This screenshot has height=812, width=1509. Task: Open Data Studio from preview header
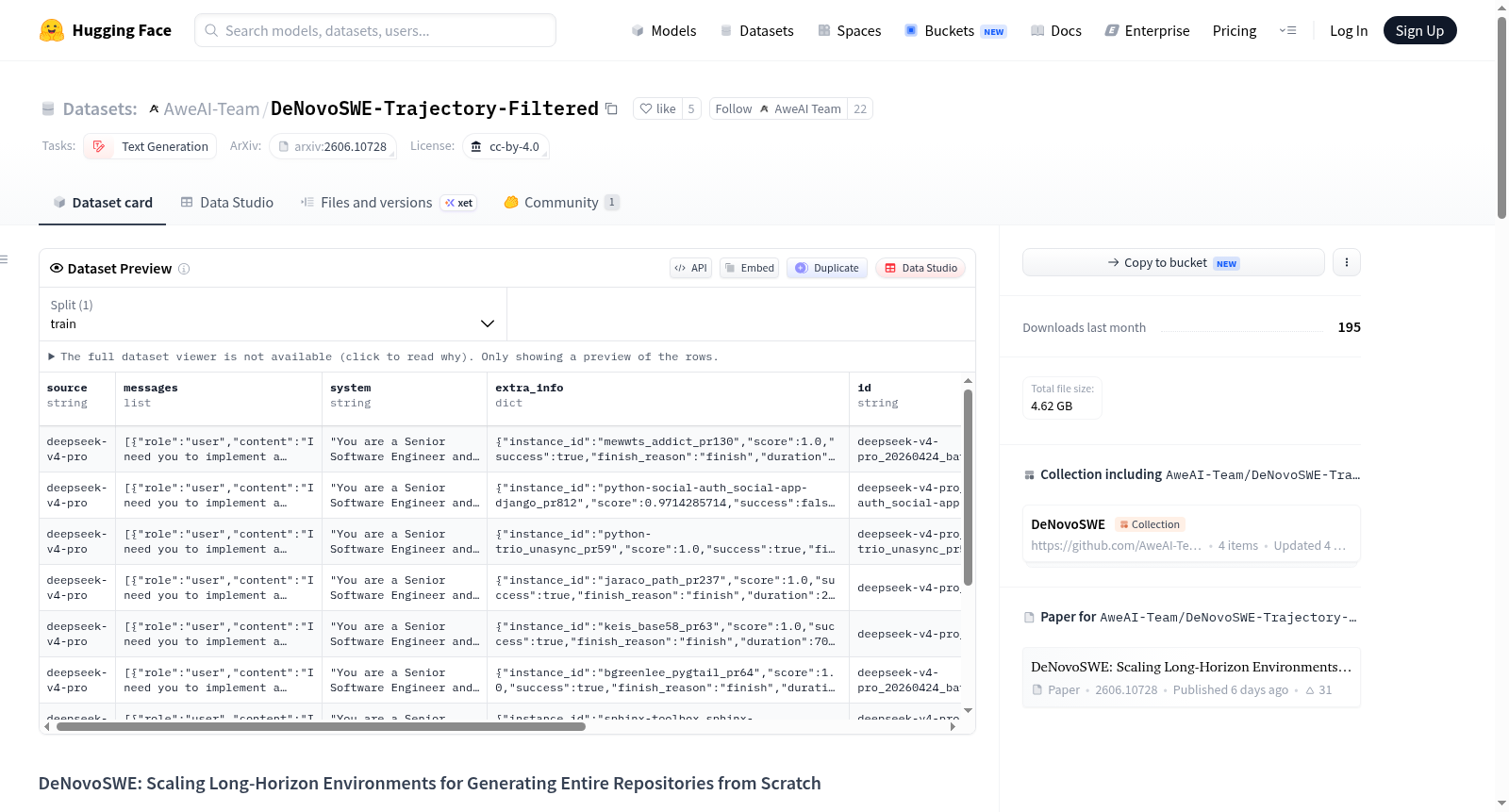(x=920, y=268)
